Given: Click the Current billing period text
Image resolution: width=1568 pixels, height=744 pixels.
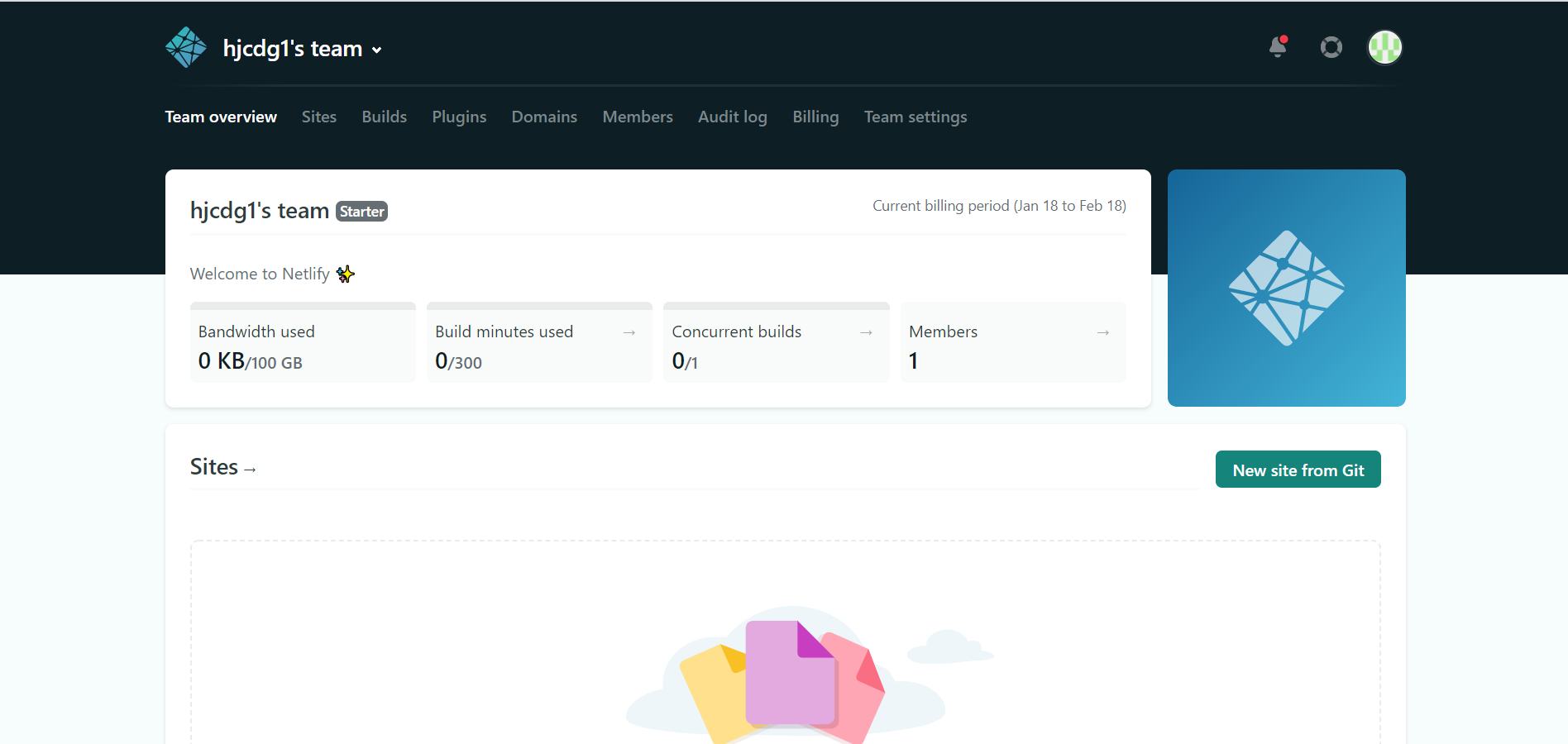Looking at the screenshot, I should point(999,206).
